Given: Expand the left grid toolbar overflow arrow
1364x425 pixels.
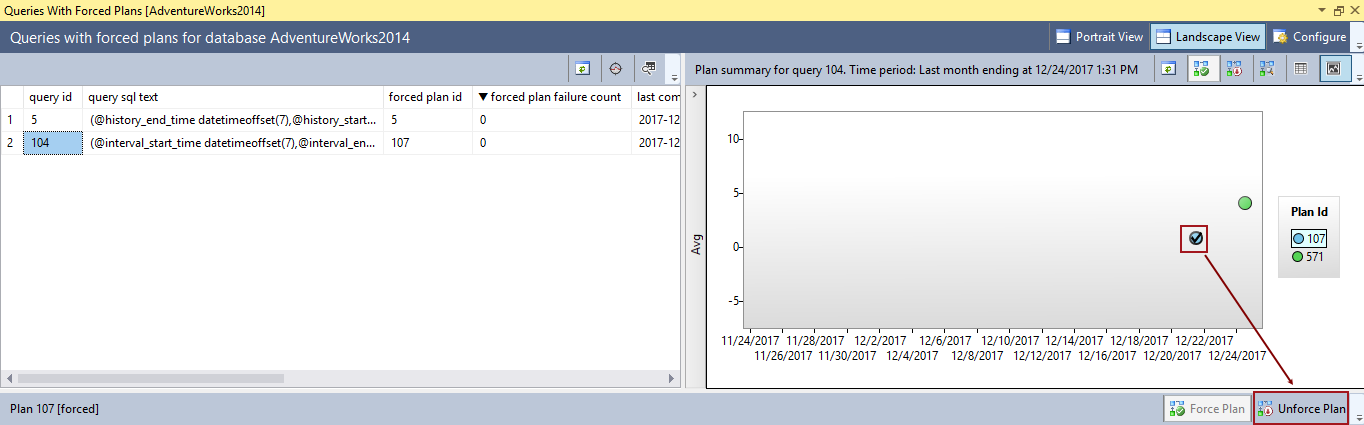Looking at the screenshot, I should pos(674,77).
